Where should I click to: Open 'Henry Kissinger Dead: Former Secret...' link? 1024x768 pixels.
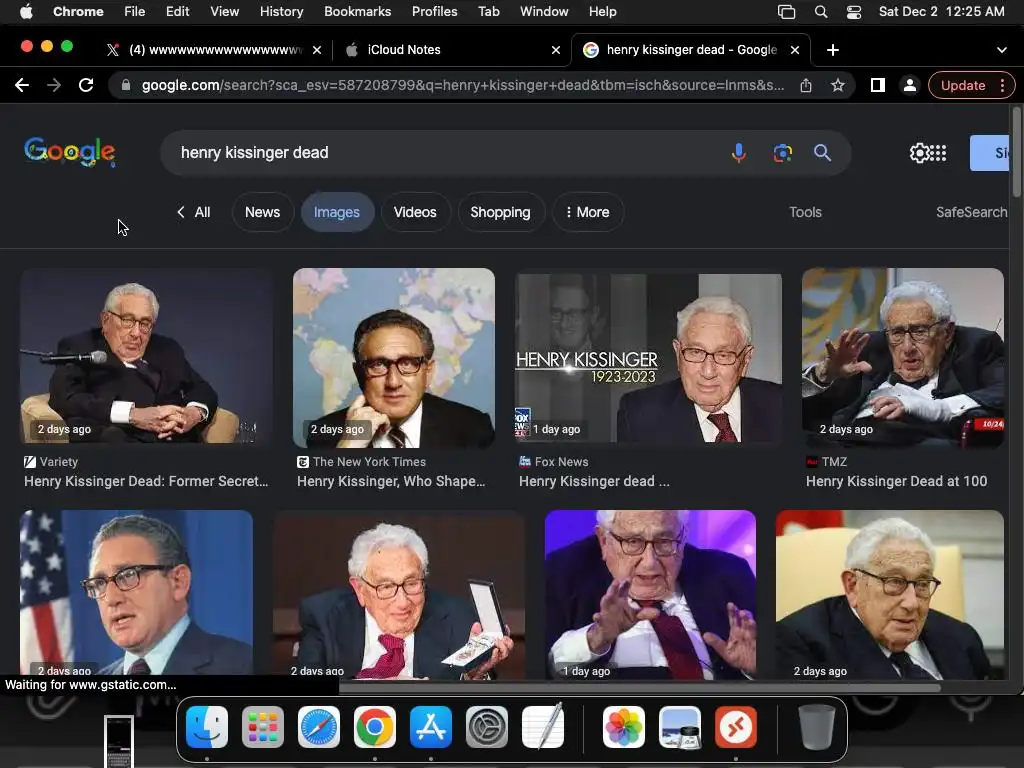pyautogui.click(x=146, y=481)
